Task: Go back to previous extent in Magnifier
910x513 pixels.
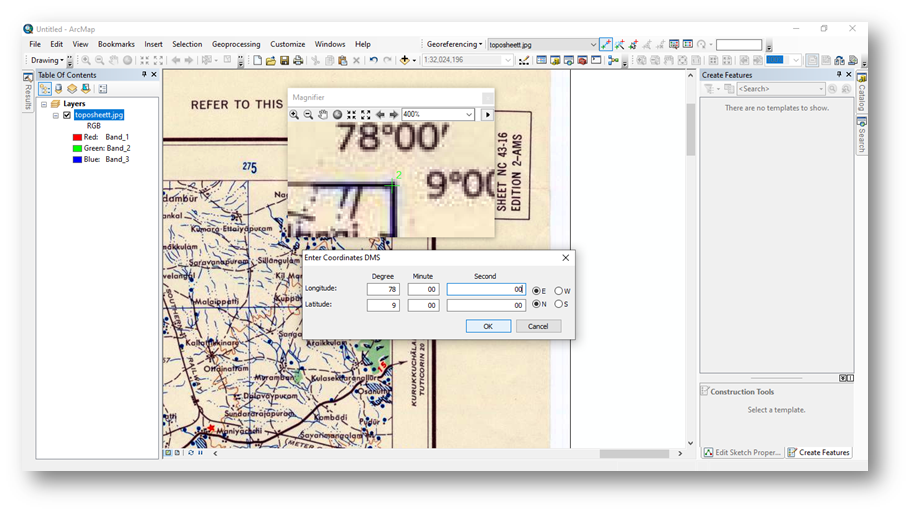Action: coord(380,114)
